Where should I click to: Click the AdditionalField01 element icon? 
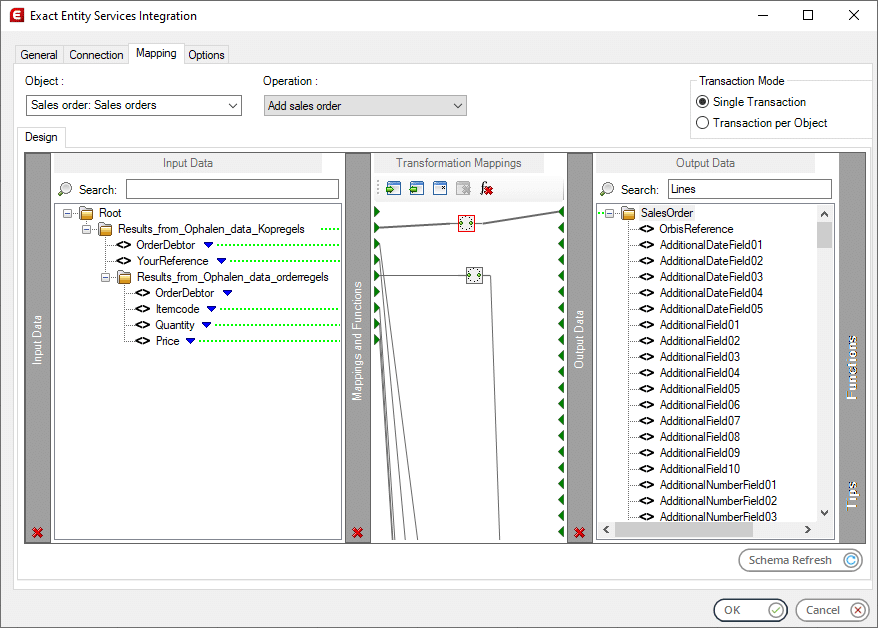coord(647,325)
